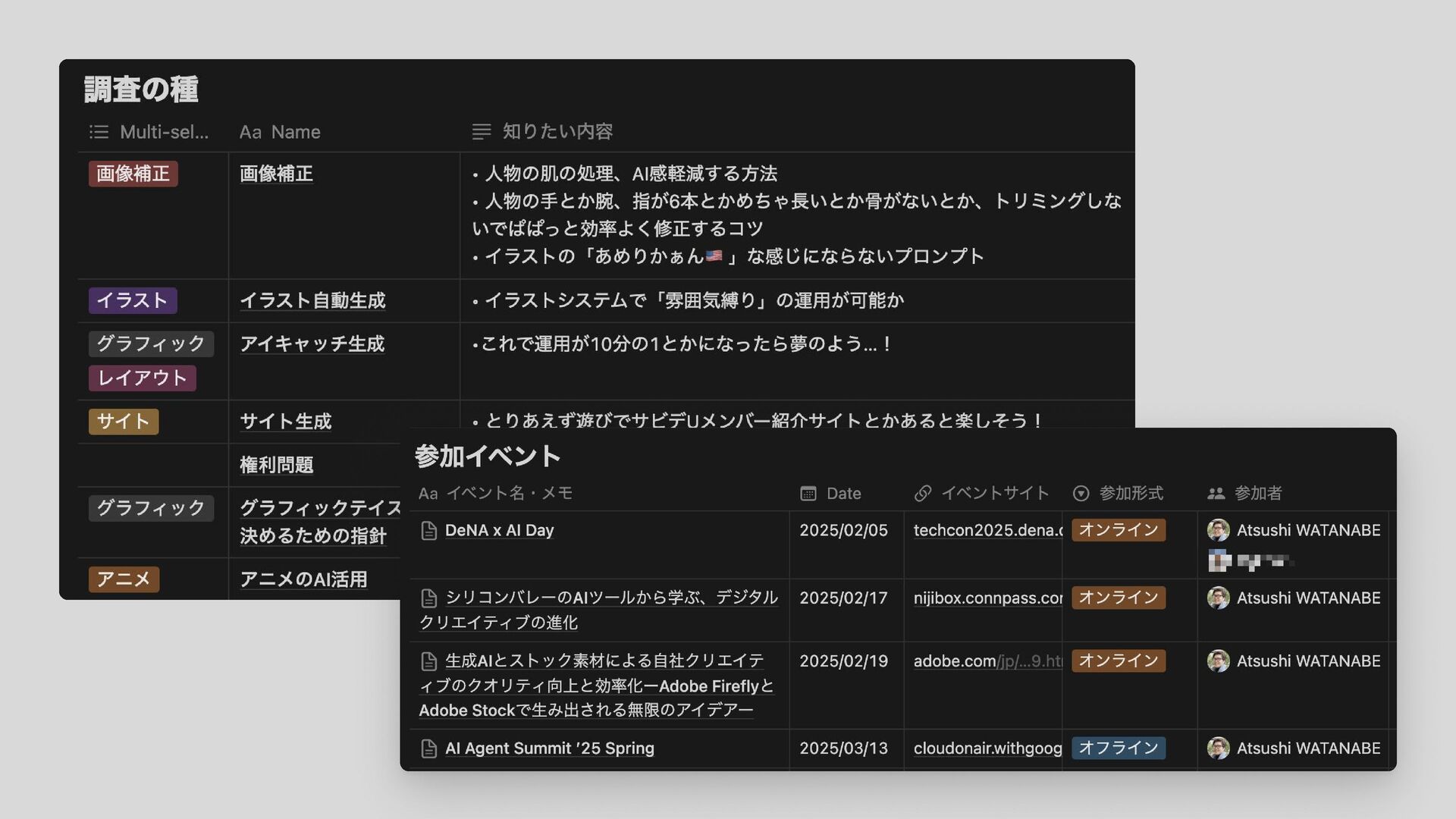Click the page icon beside DeNA x AI Day
The width and height of the screenshot is (1456, 819).
click(x=428, y=531)
